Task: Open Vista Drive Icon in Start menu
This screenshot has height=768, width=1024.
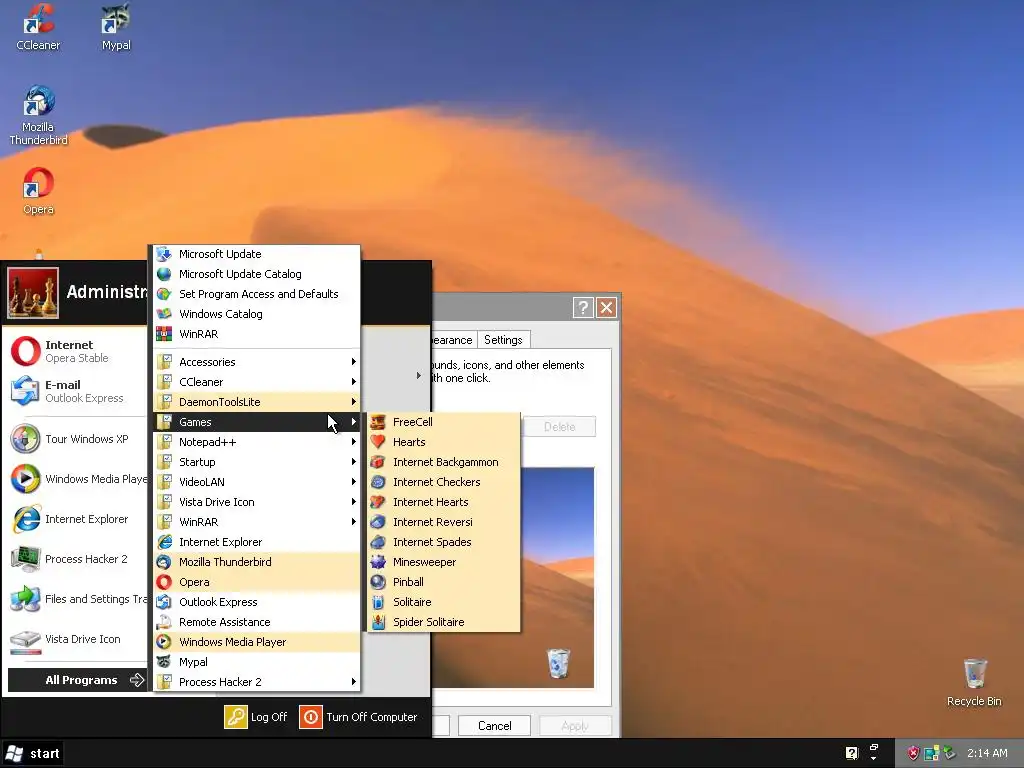Action: (x=77, y=639)
